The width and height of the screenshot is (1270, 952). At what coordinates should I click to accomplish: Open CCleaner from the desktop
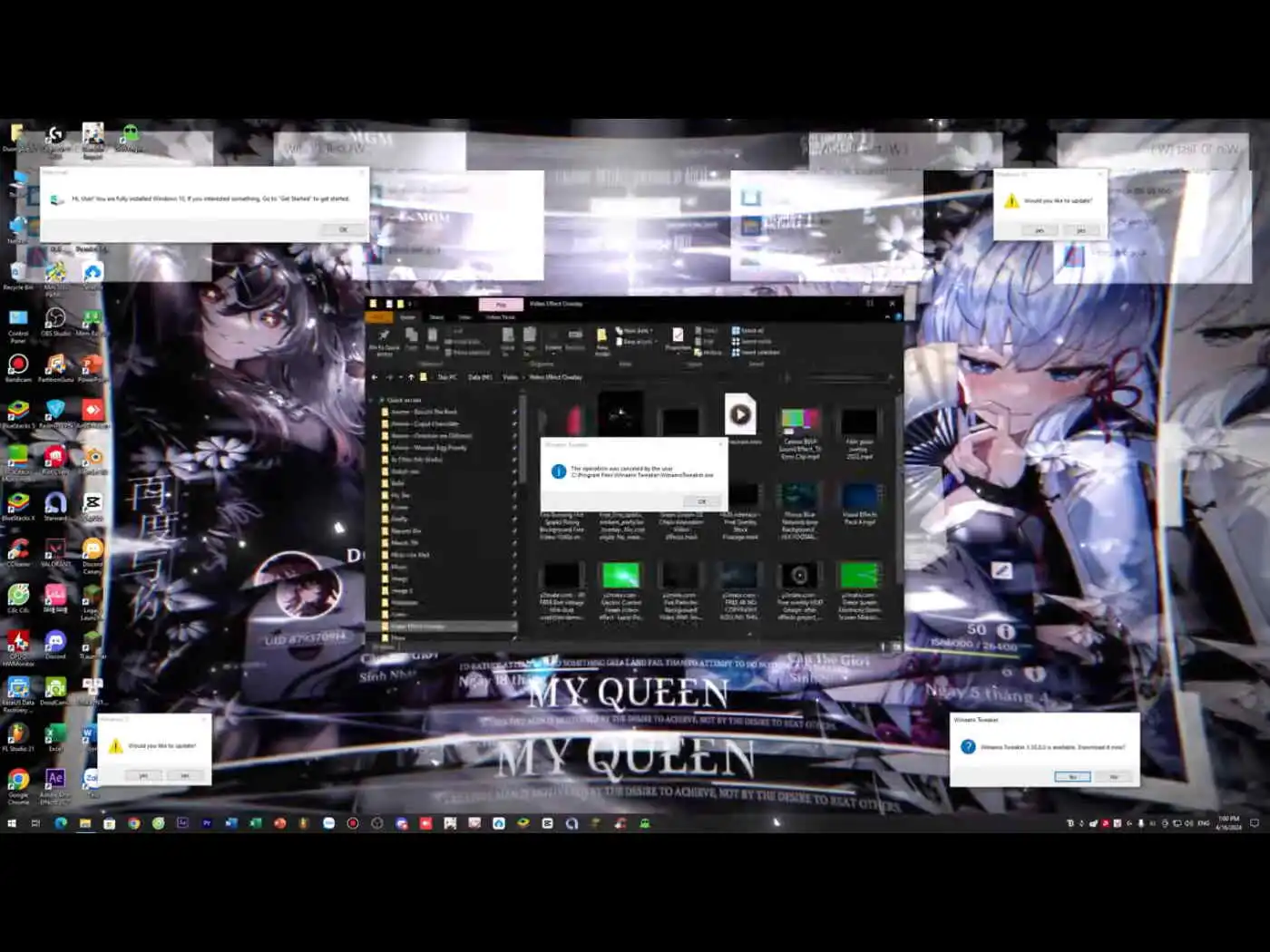point(18,553)
